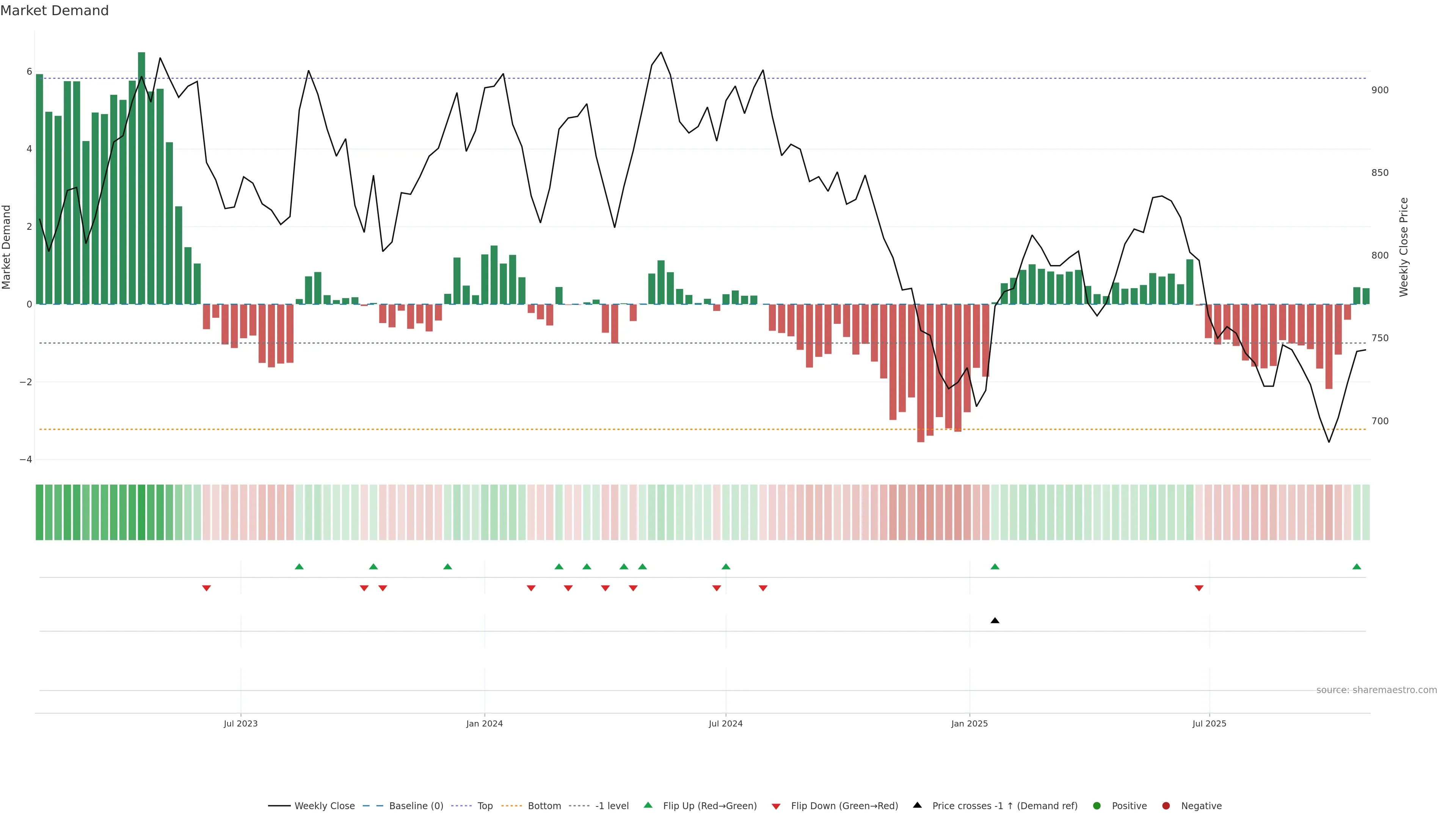Click the Jan 2024 x-axis label
The image size is (1456, 819).
click(x=485, y=723)
